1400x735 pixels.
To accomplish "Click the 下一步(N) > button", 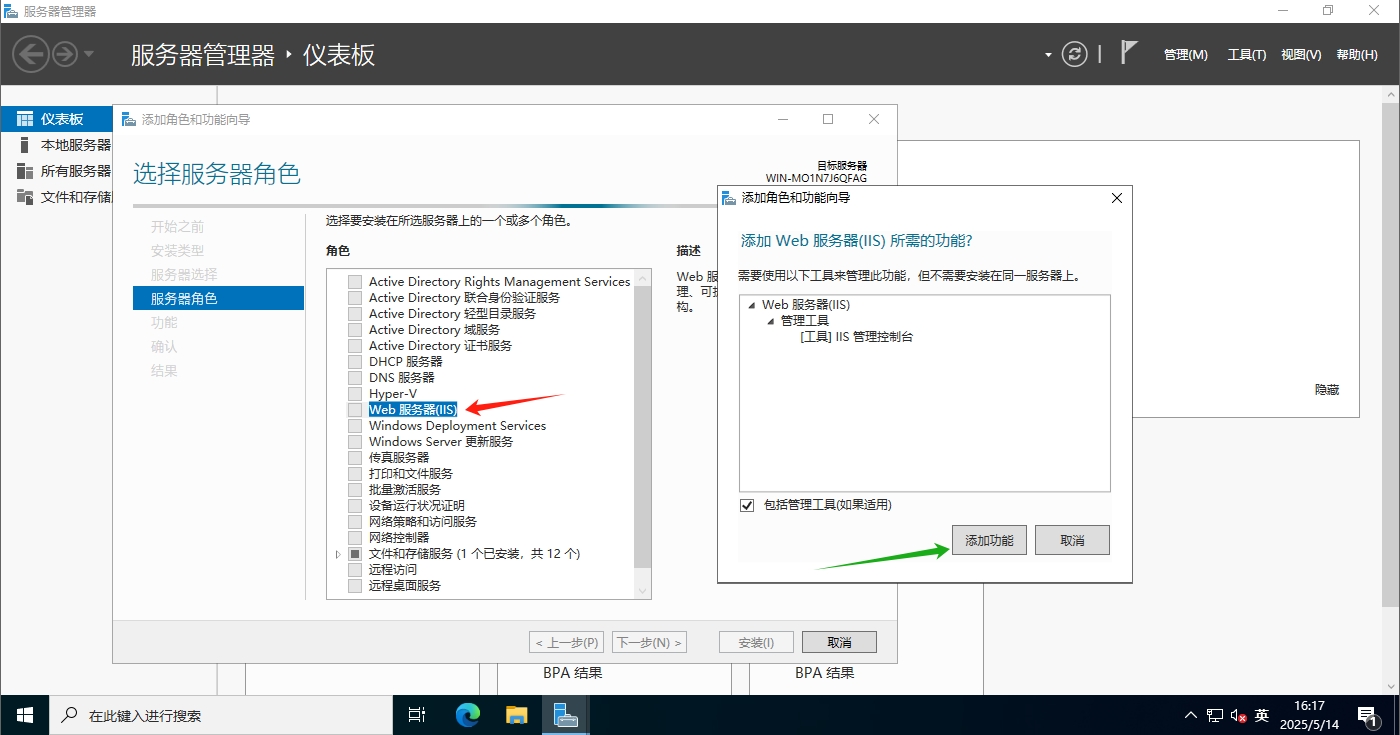I will [649, 642].
